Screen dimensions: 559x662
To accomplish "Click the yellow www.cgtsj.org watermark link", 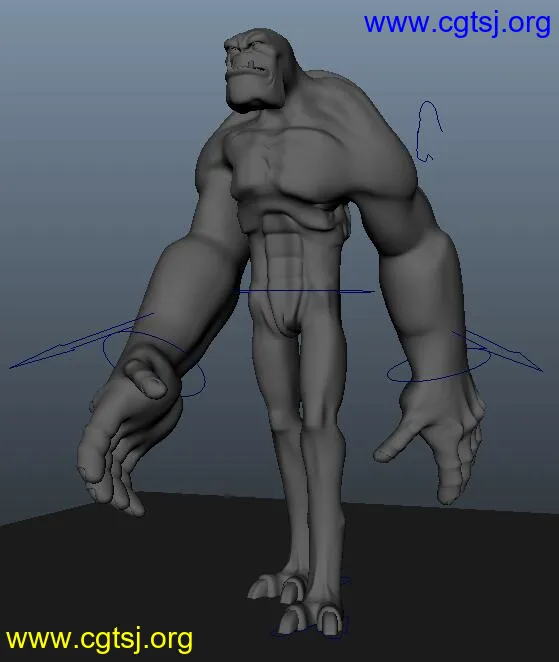I will click(100, 639).
